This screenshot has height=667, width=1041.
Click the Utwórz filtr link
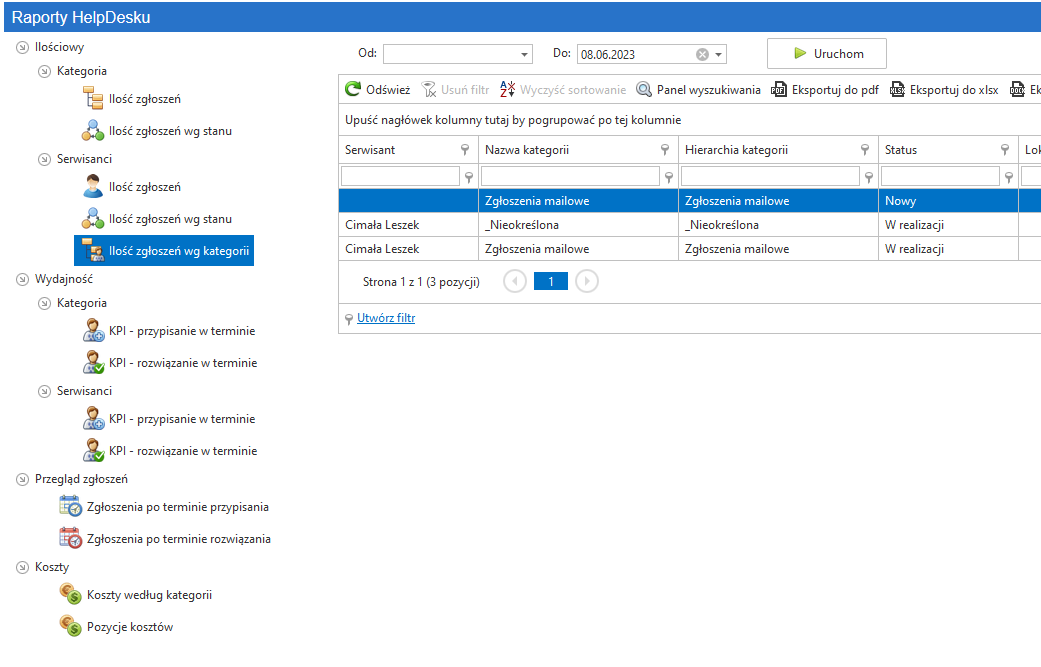click(x=386, y=318)
